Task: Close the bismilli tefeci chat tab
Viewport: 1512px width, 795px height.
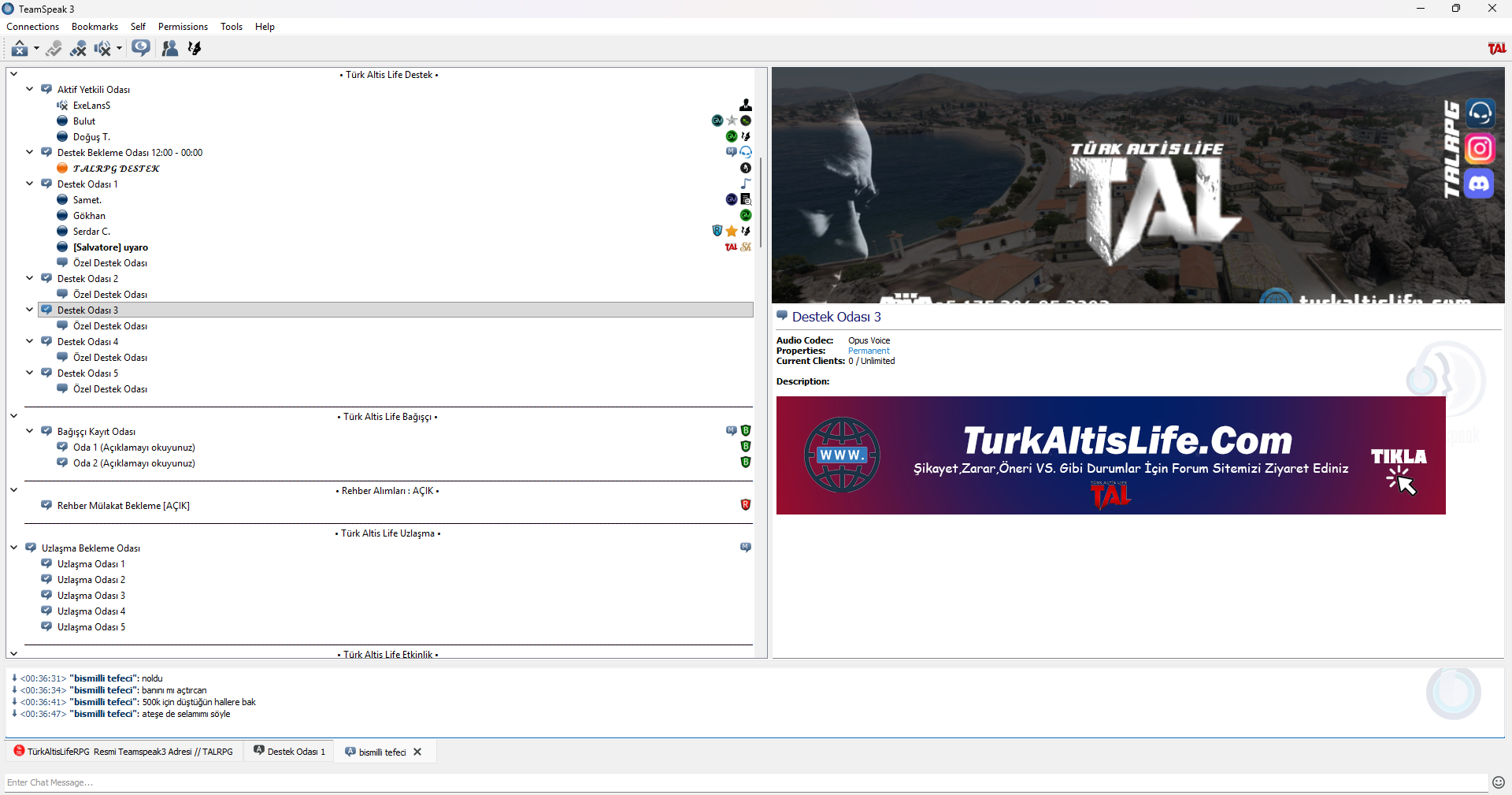Action: [x=417, y=752]
